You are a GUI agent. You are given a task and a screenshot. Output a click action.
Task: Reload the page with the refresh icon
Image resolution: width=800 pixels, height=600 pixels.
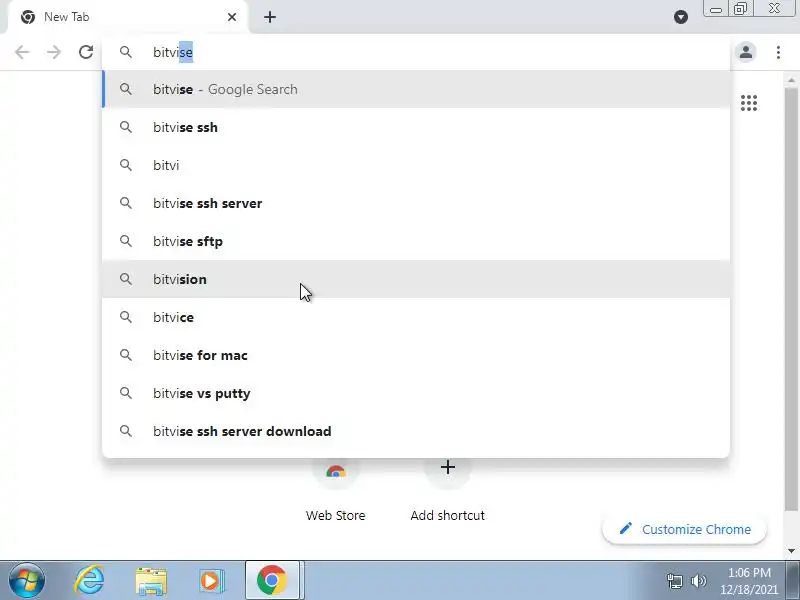point(86,52)
